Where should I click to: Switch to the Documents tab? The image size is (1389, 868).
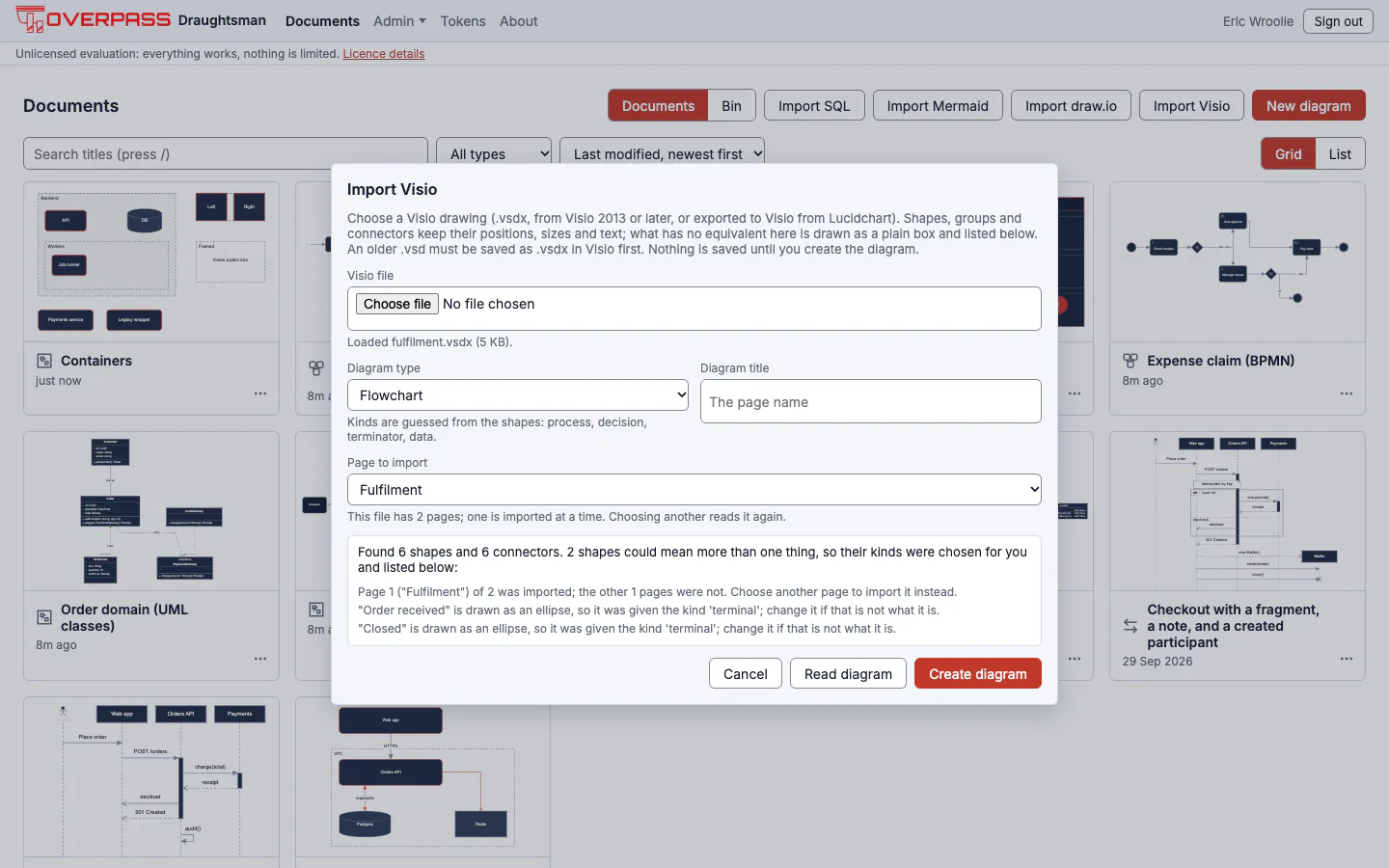pyautogui.click(x=658, y=106)
